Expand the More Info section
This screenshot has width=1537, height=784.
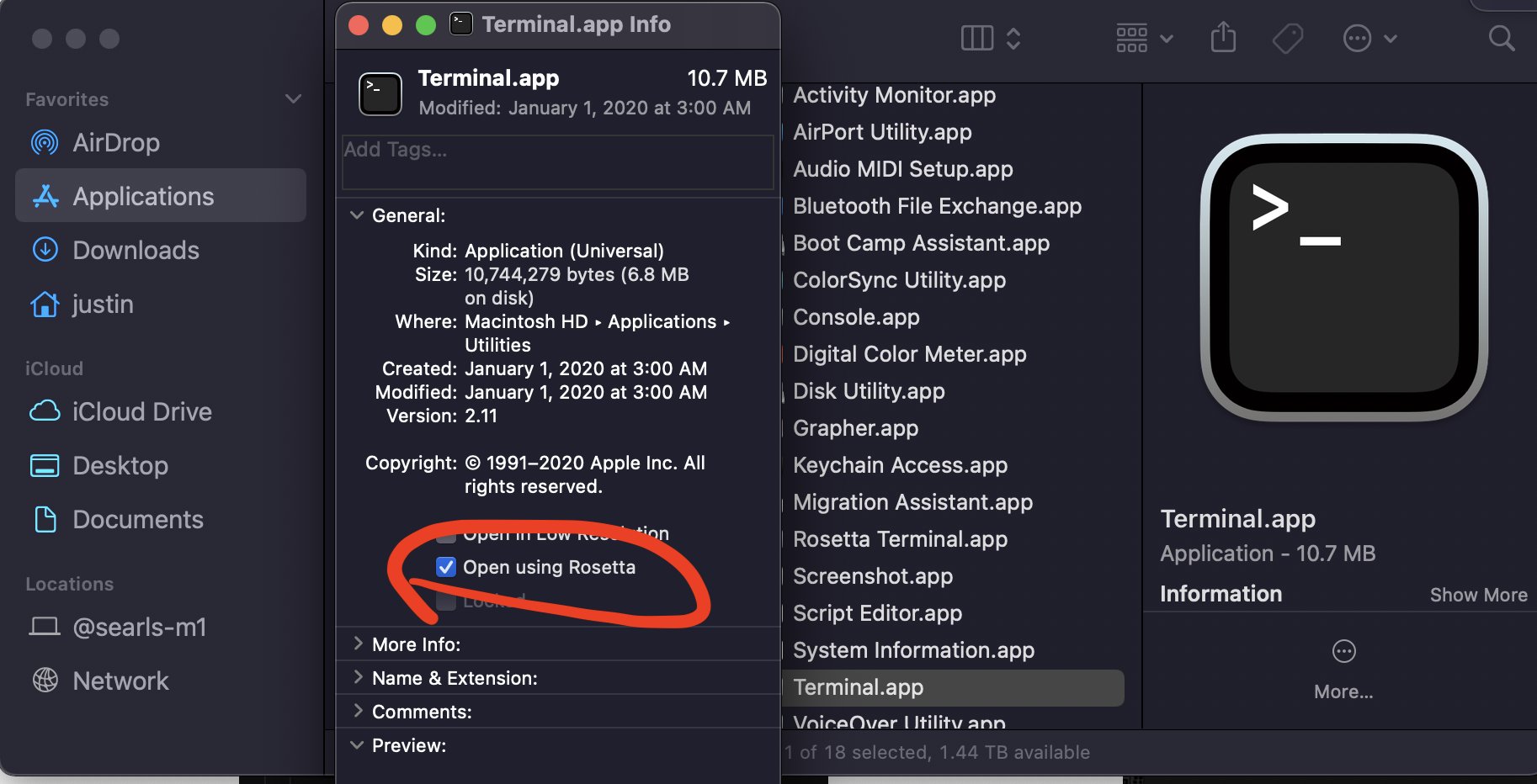pyautogui.click(x=358, y=644)
